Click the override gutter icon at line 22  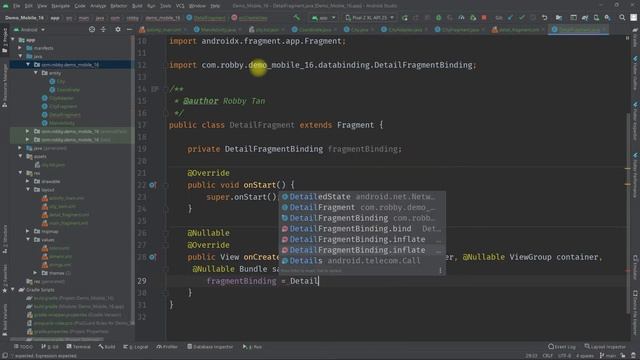tap(152, 185)
